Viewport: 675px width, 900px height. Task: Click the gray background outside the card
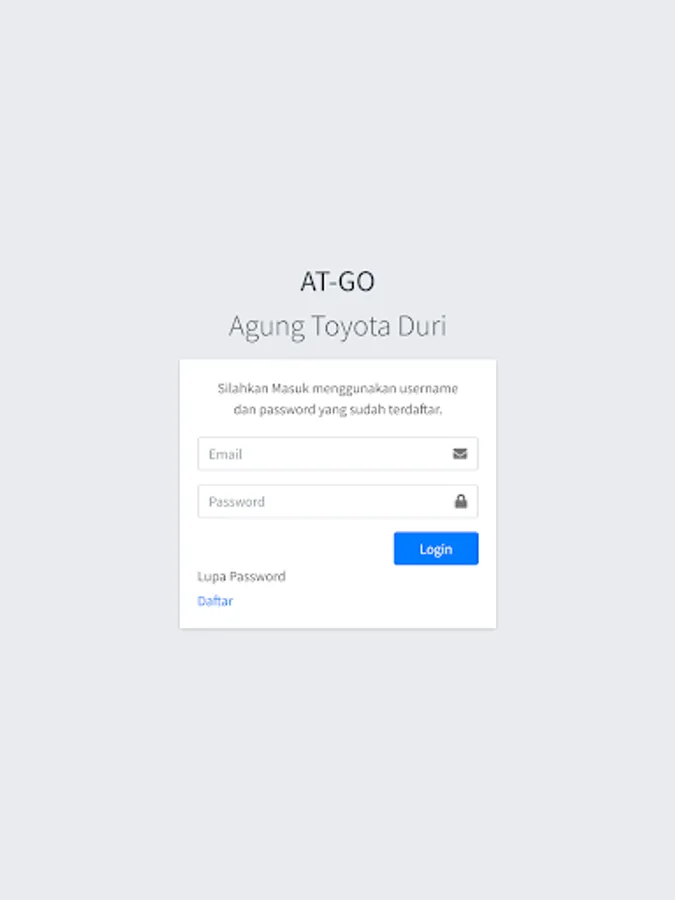338,143
